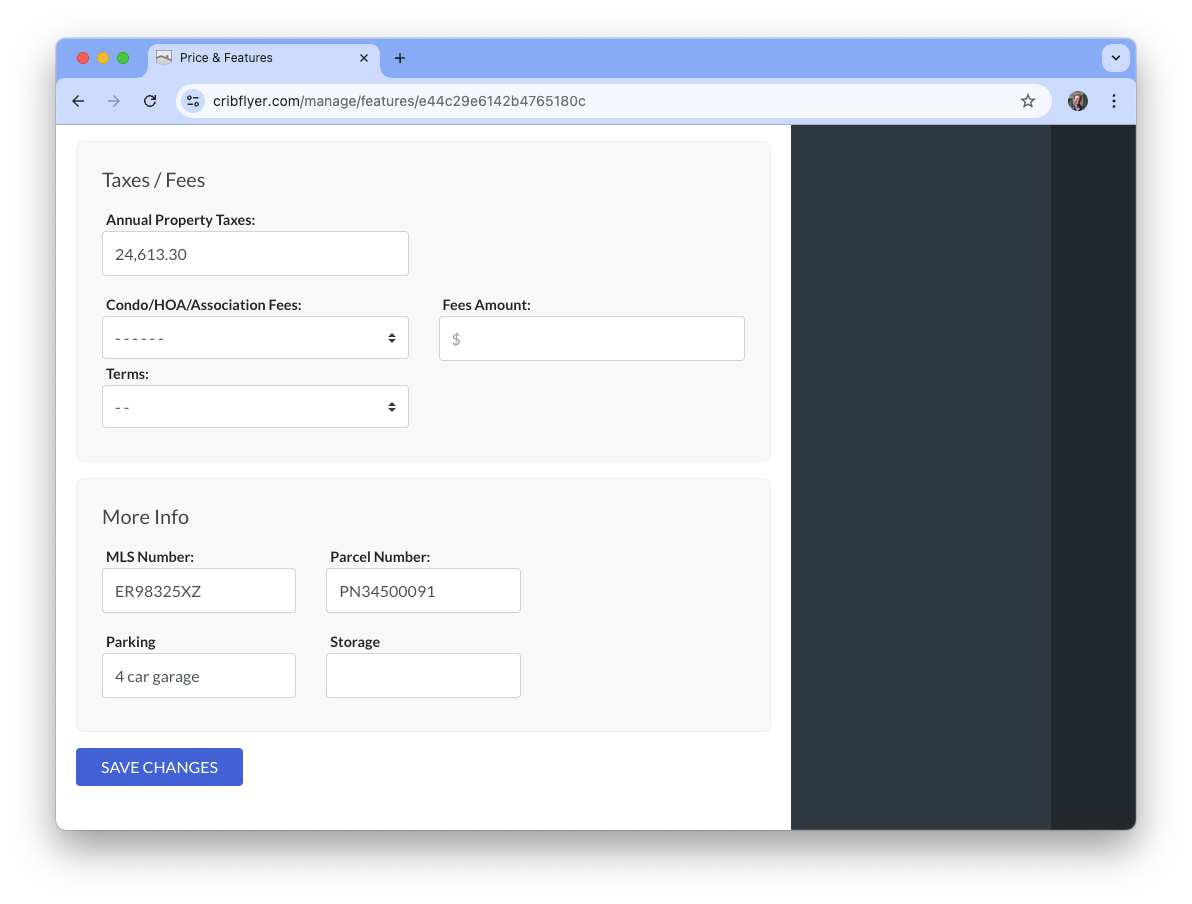
Task: Open the Terms dropdown
Action: coord(255,407)
